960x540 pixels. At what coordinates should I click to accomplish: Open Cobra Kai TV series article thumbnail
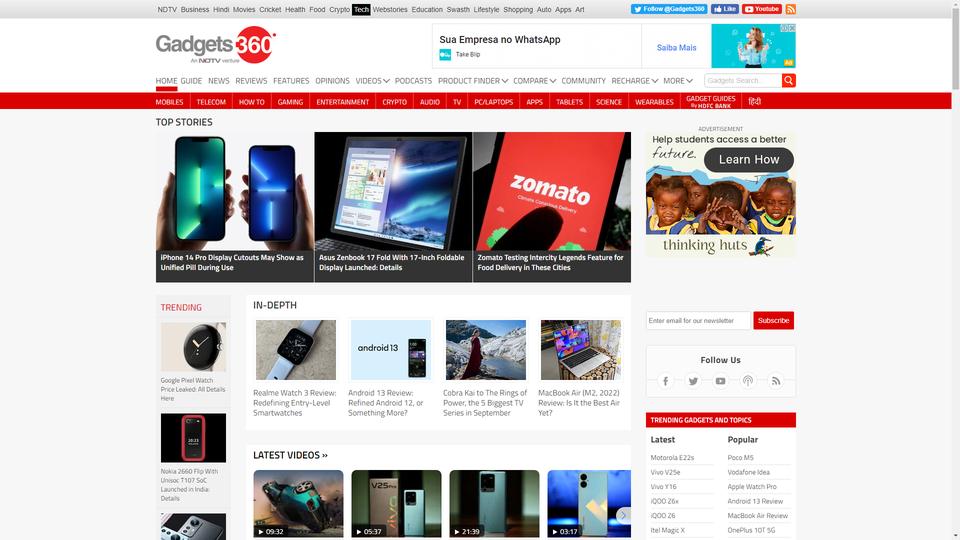pyautogui.click(x=486, y=350)
